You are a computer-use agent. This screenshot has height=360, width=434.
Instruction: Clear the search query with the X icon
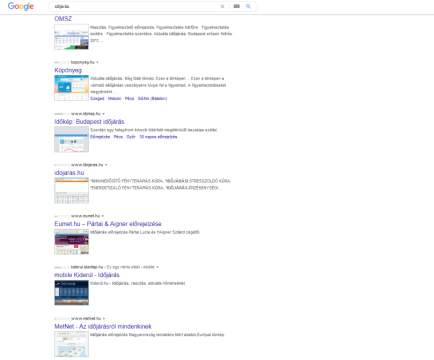pos(222,6)
